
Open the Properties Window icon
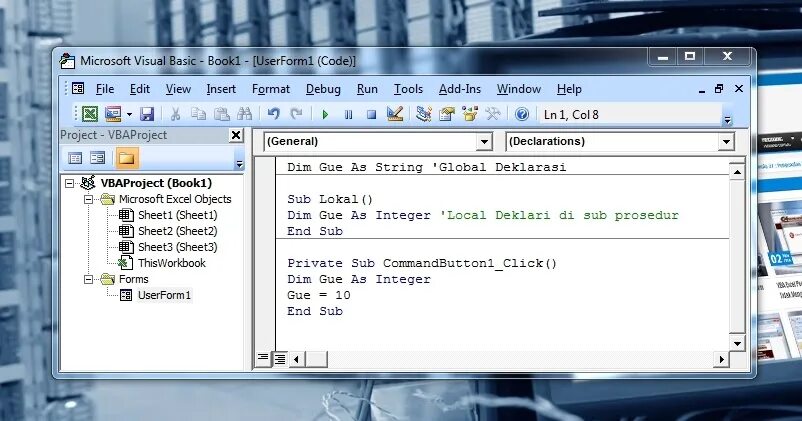[x=447, y=114]
